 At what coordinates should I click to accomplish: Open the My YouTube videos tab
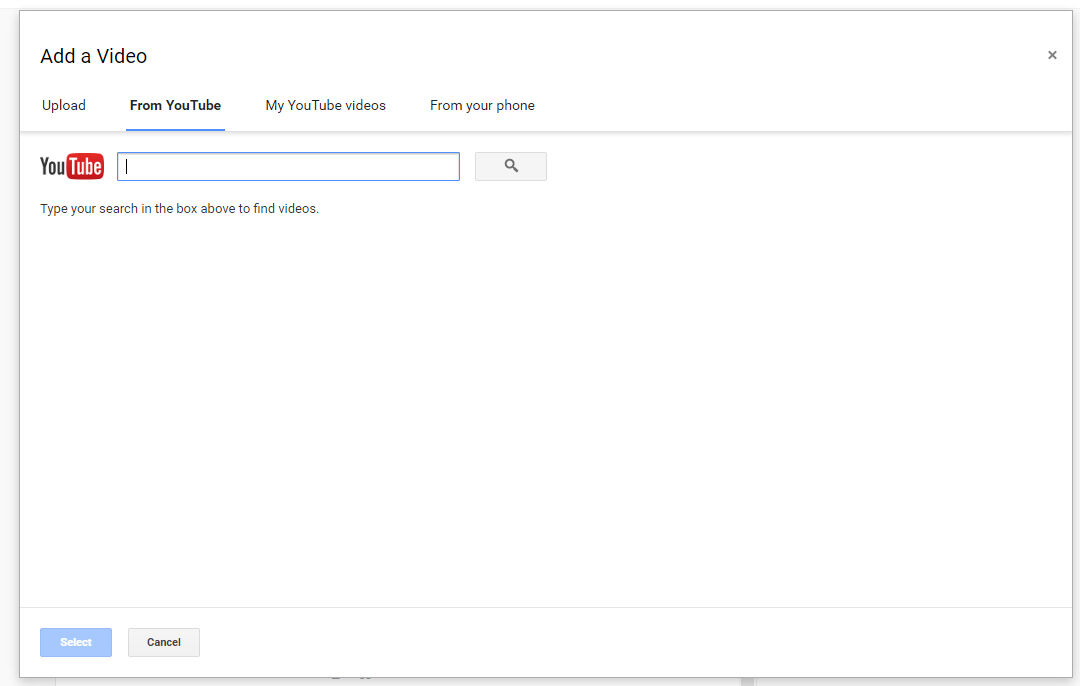pyautogui.click(x=325, y=105)
